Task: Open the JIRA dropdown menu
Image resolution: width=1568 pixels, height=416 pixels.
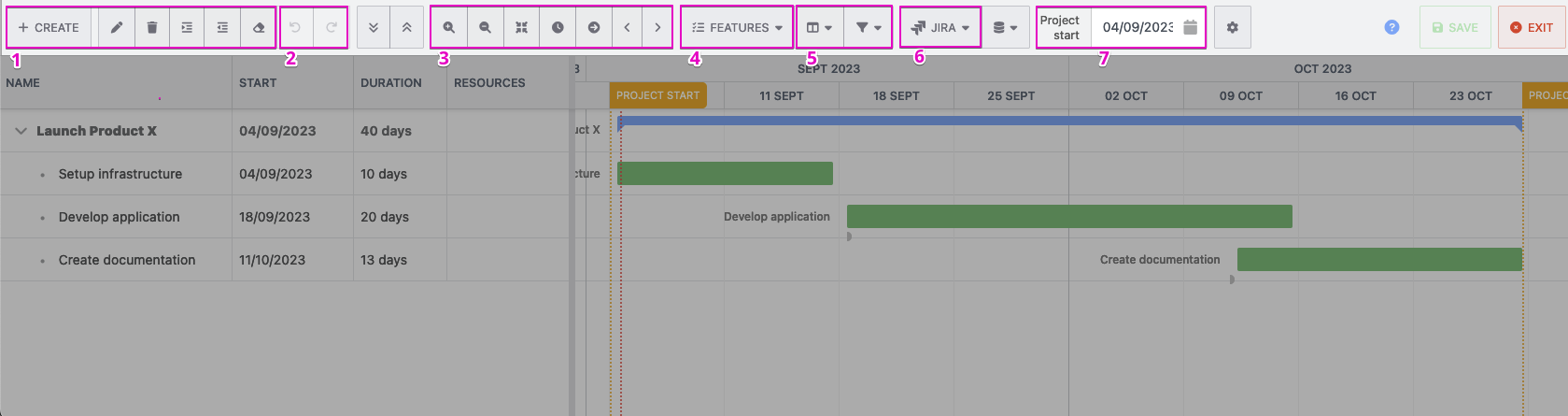Action: [x=940, y=28]
